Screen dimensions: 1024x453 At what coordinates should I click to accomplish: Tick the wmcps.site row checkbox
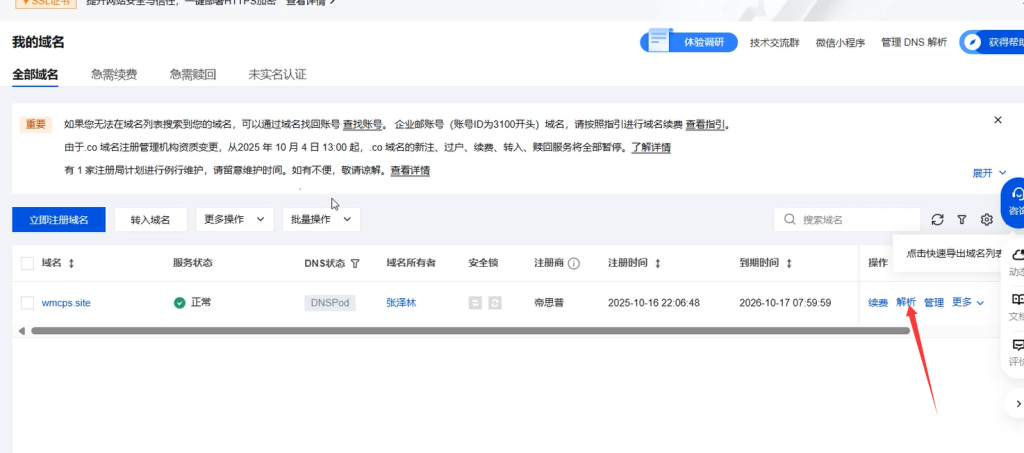point(28,303)
